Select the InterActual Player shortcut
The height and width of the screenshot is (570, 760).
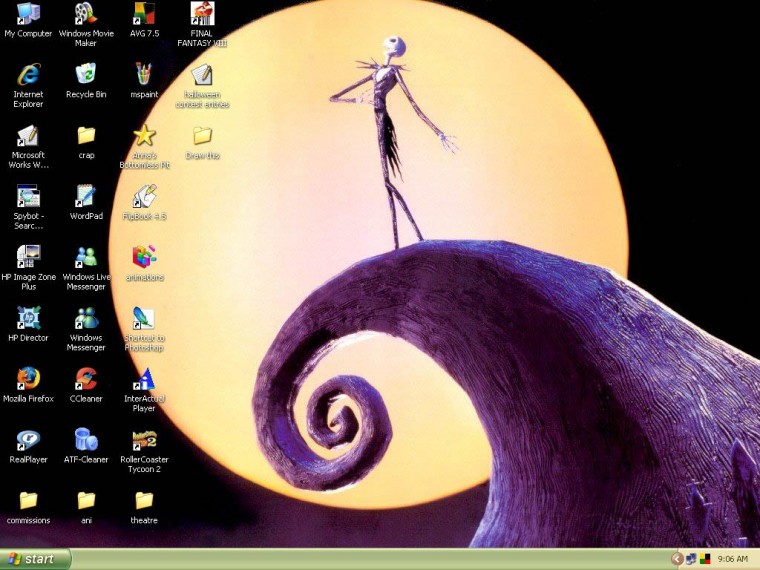click(144, 380)
